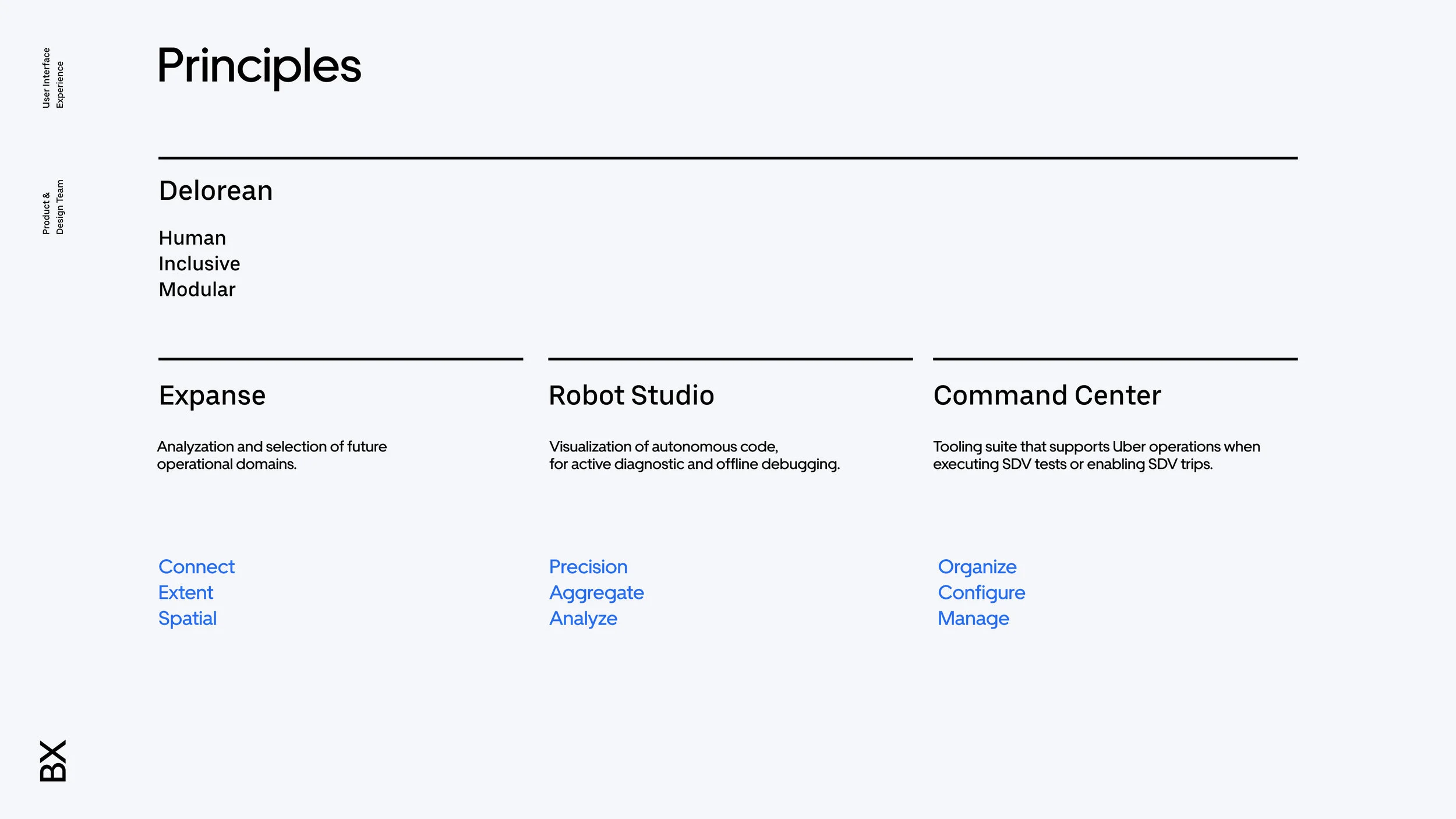Image resolution: width=1456 pixels, height=819 pixels.
Task: Follow the Extent link
Action: point(186,592)
